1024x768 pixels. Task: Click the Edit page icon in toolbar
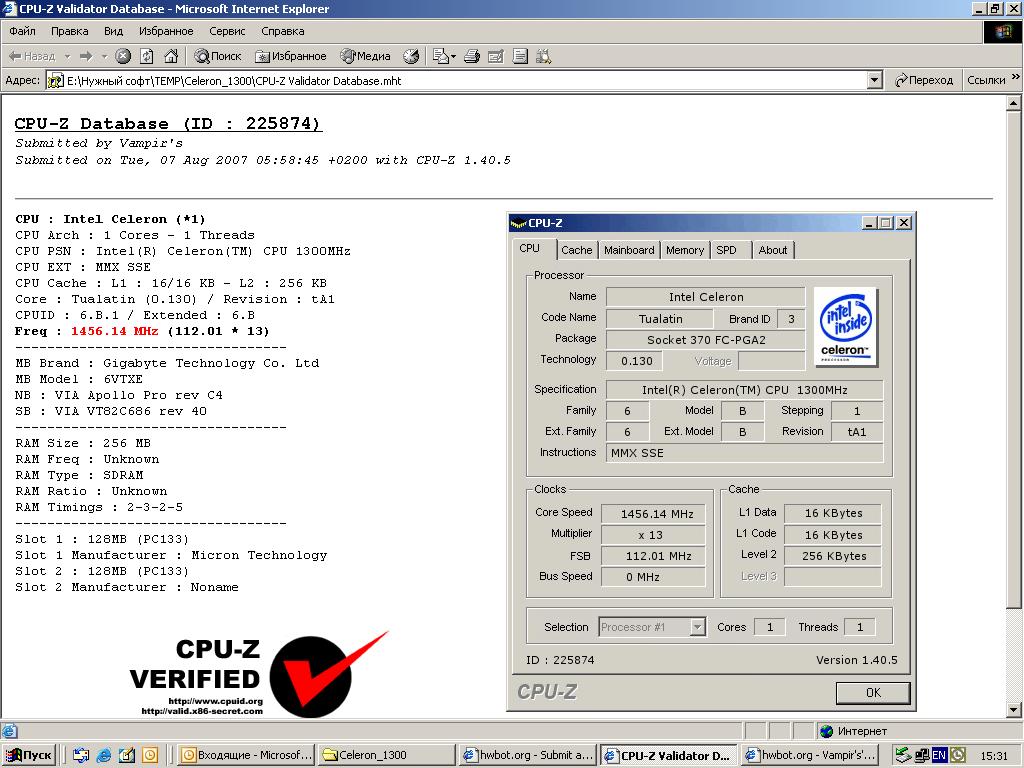pyautogui.click(x=496, y=56)
